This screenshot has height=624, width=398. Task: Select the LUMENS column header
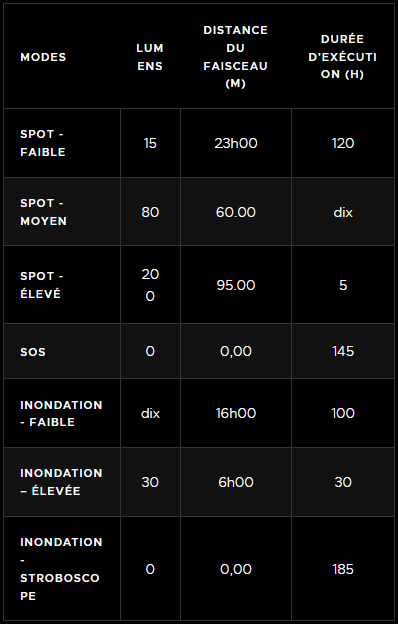(150, 57)
